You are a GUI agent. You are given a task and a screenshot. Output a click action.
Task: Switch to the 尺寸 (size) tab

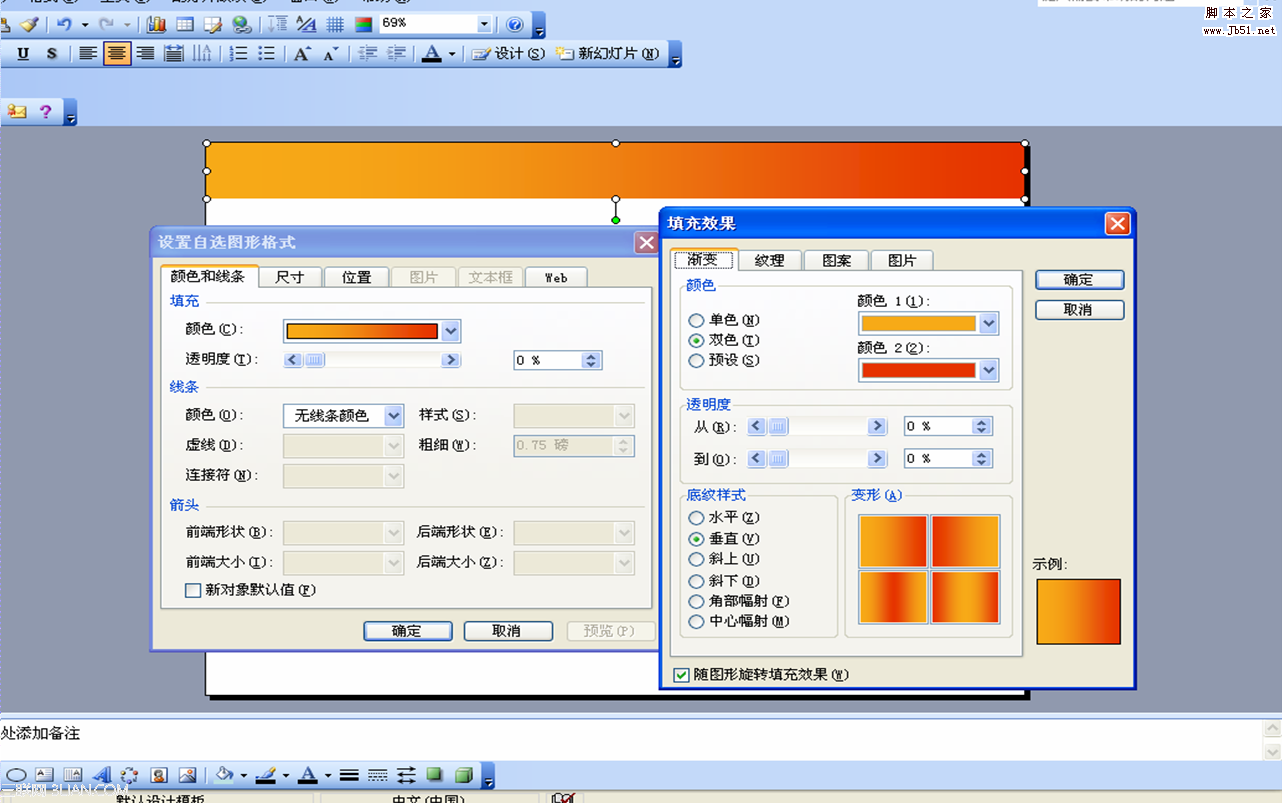290,277
